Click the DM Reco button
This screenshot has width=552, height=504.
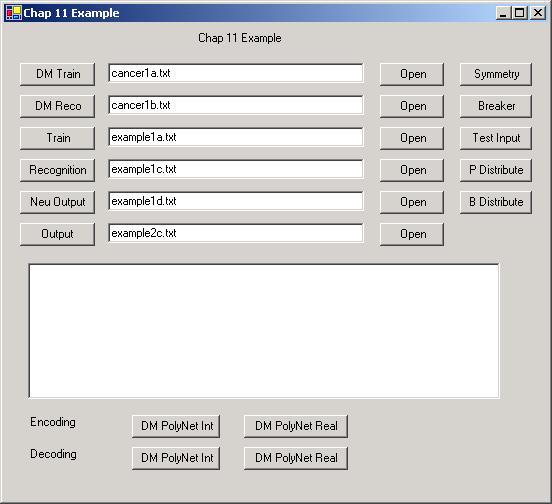[x=57, y=106]
